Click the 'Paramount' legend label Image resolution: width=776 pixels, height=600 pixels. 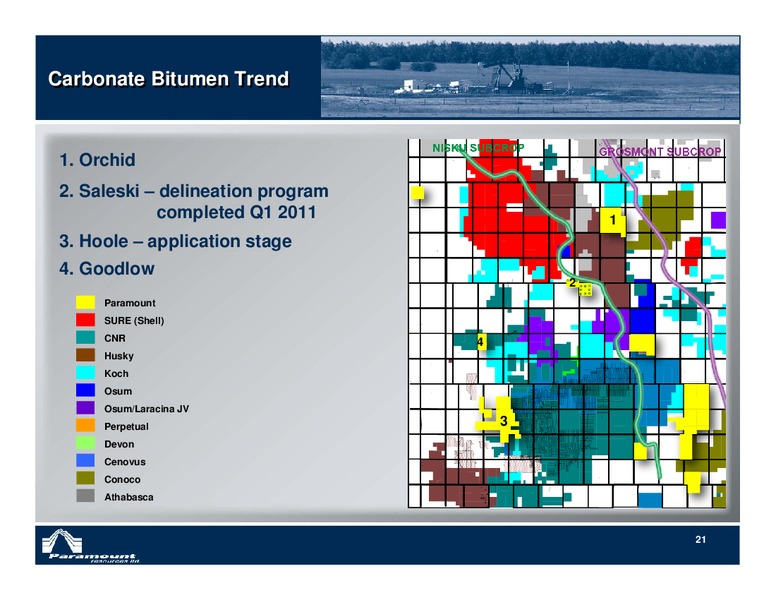(130, 303)
